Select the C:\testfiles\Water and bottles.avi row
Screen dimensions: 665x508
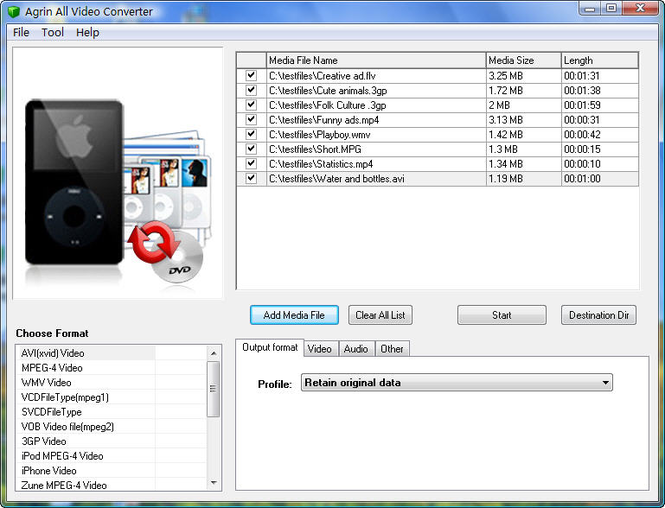[437, 179]
